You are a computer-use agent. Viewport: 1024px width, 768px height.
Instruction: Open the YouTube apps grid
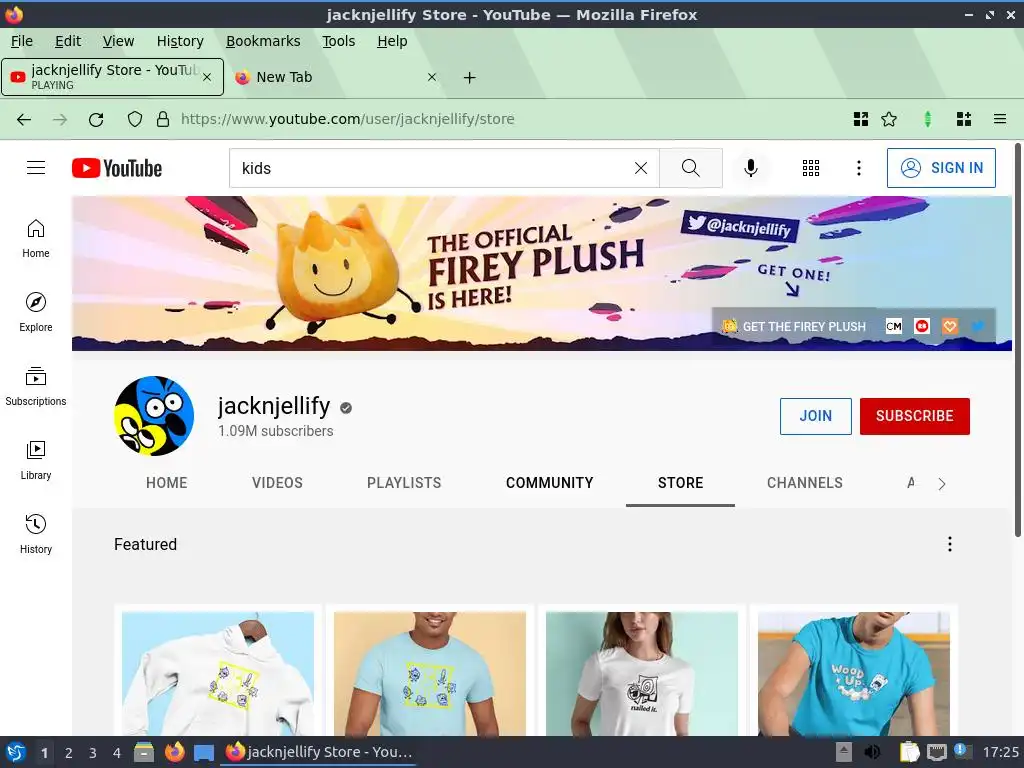[810, 168]
